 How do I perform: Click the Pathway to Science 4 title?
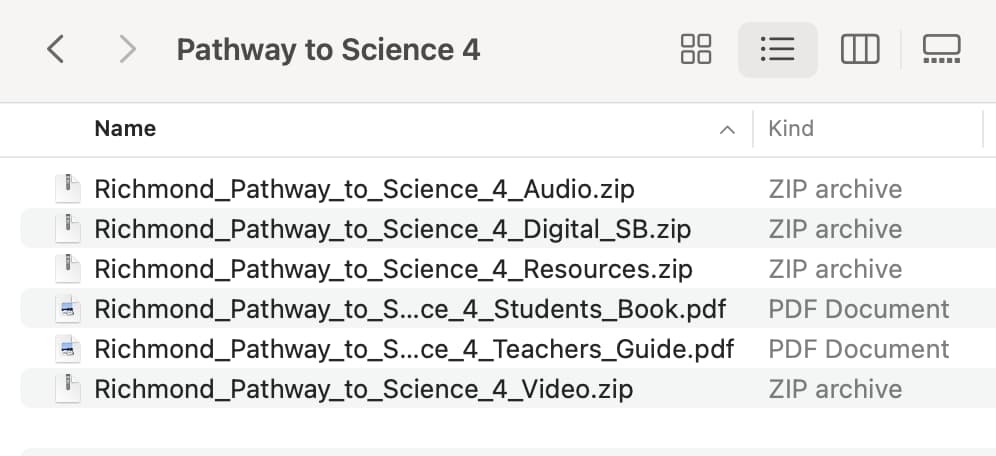328,50
